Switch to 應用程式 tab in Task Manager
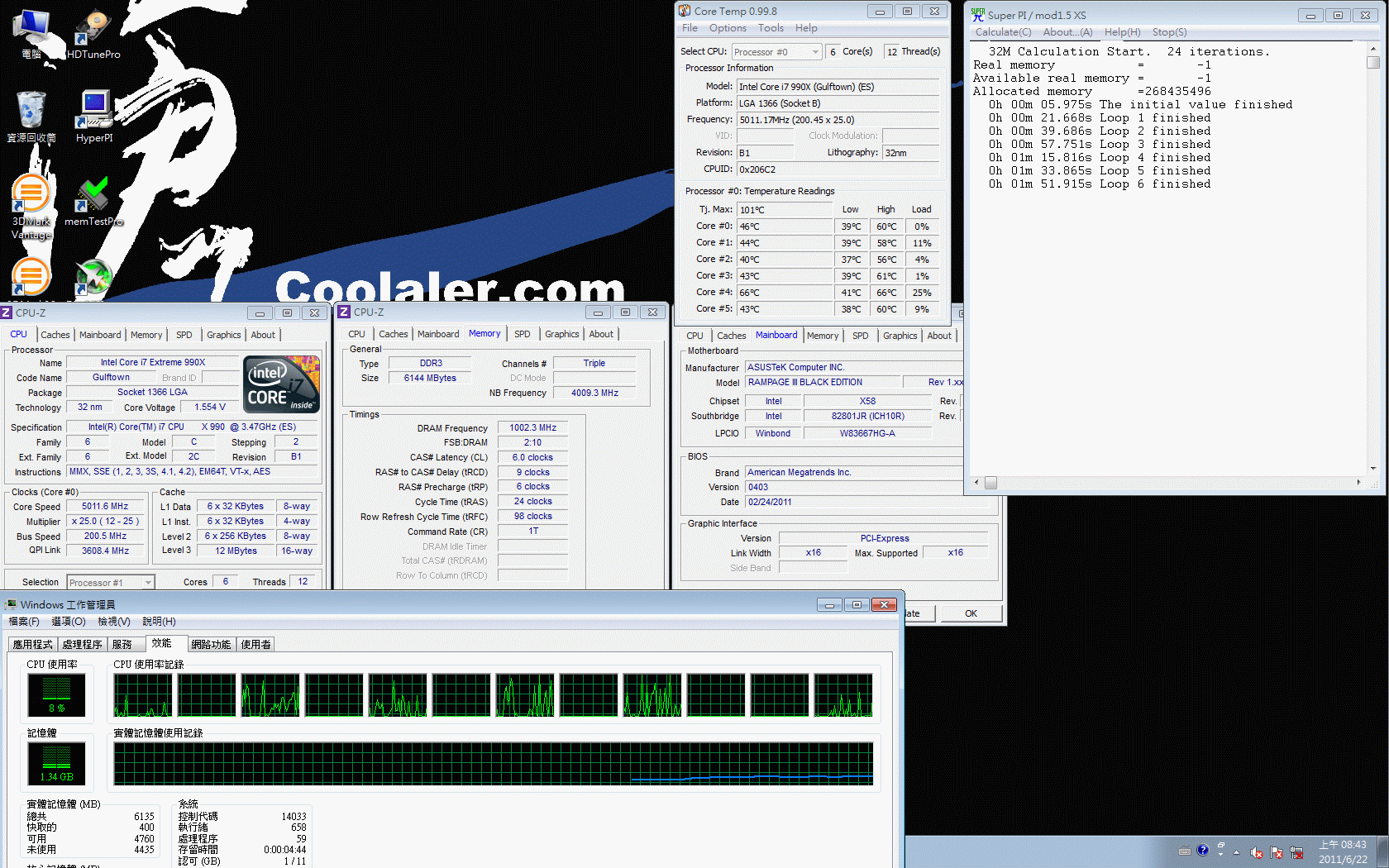Screen dimensions: 1389x868 [32, 644]
